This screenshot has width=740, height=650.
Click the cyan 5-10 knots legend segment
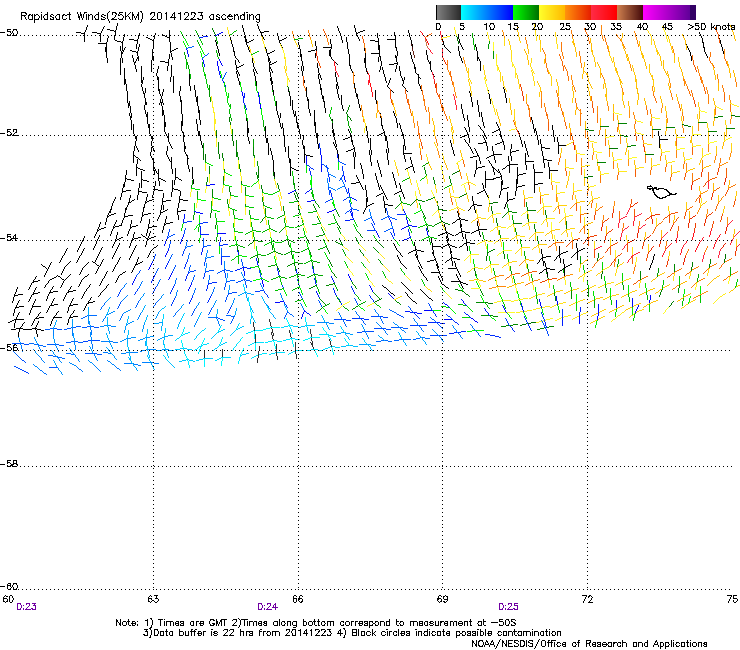coord(474,12)
